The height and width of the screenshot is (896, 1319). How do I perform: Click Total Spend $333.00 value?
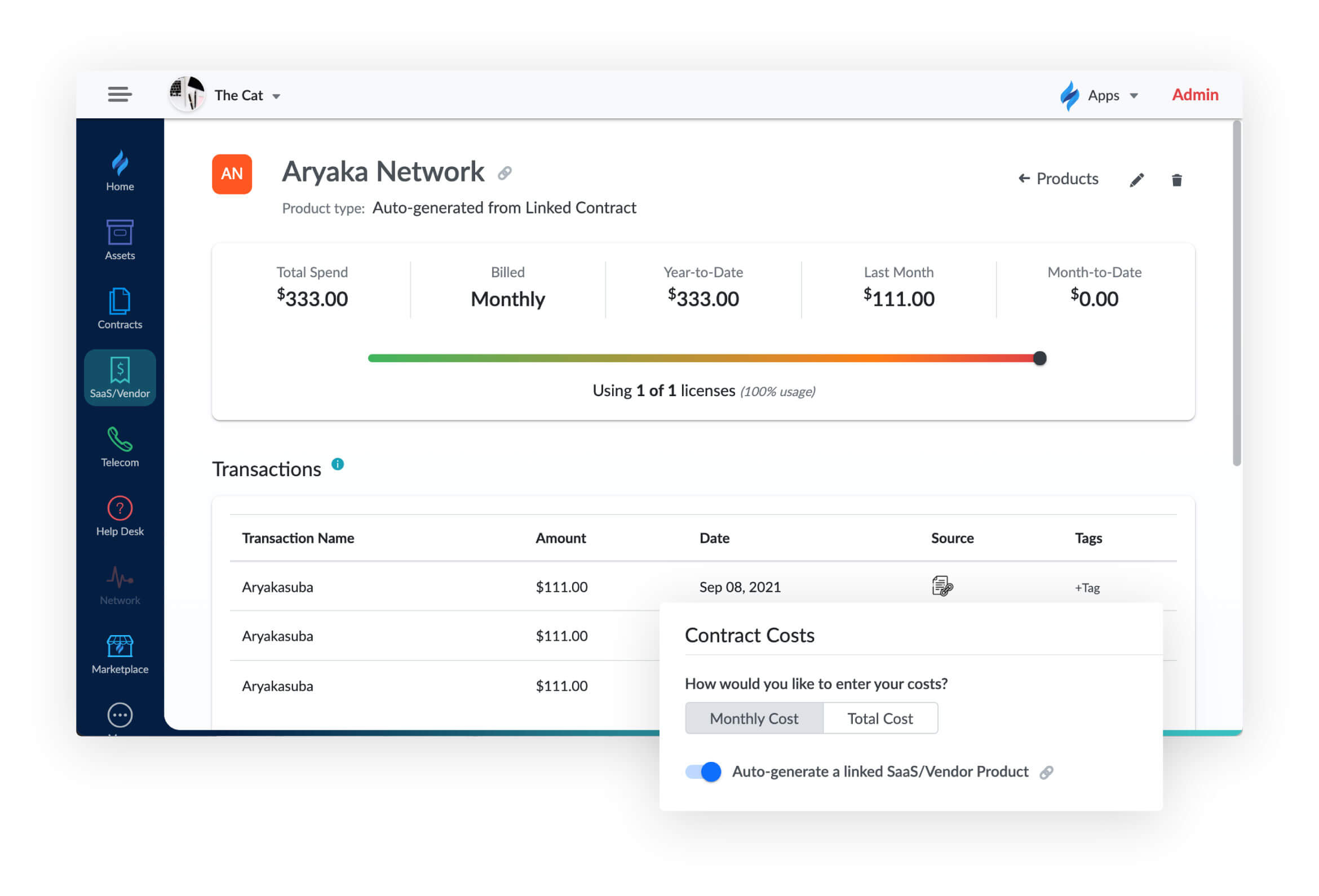(312, 299)
